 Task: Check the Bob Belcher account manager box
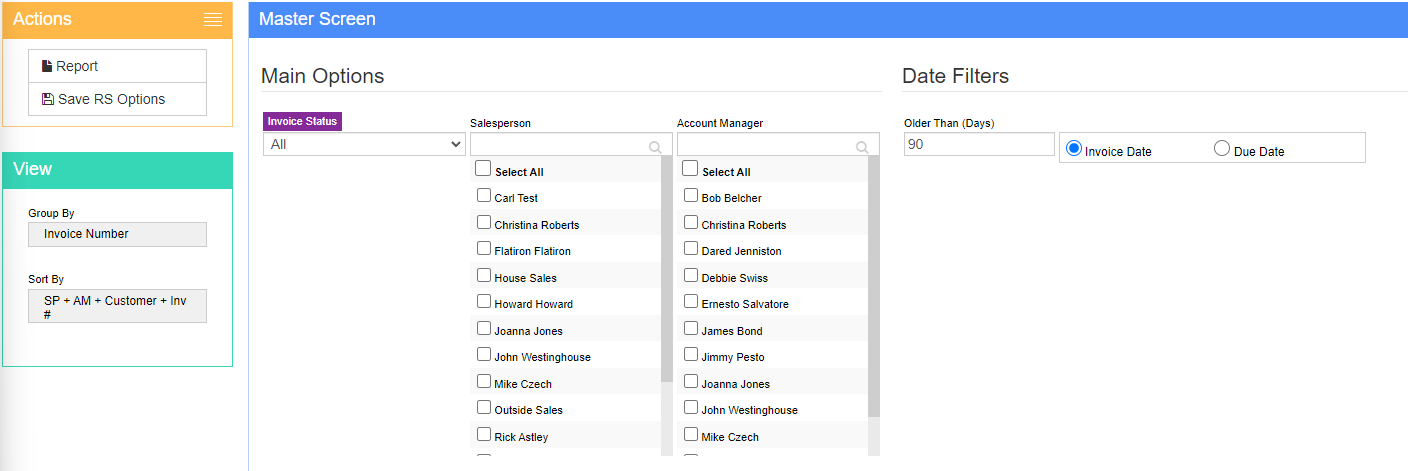[x=691, y=195]
